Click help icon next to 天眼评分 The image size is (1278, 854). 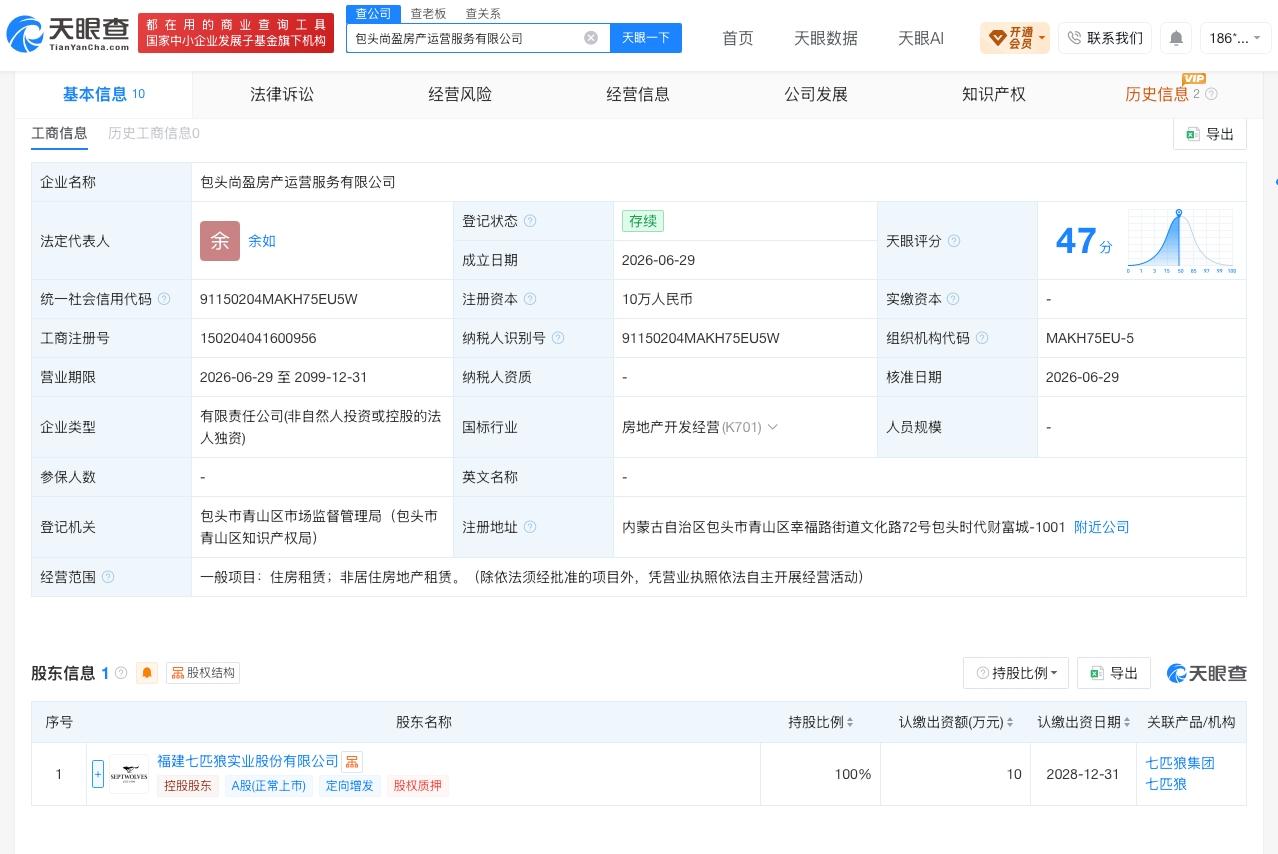954,241
